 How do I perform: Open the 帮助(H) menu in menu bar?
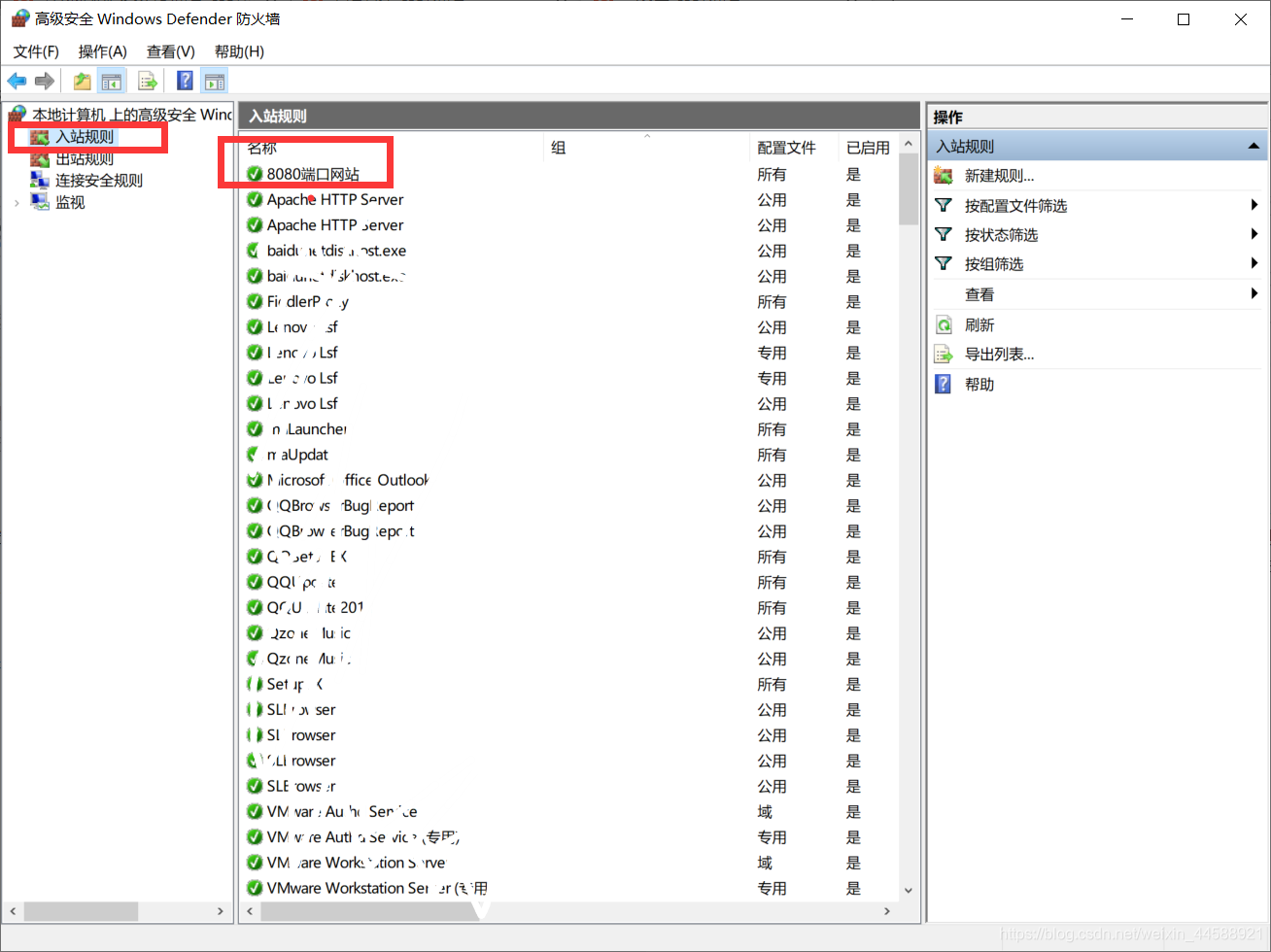[x=239, y=51]
